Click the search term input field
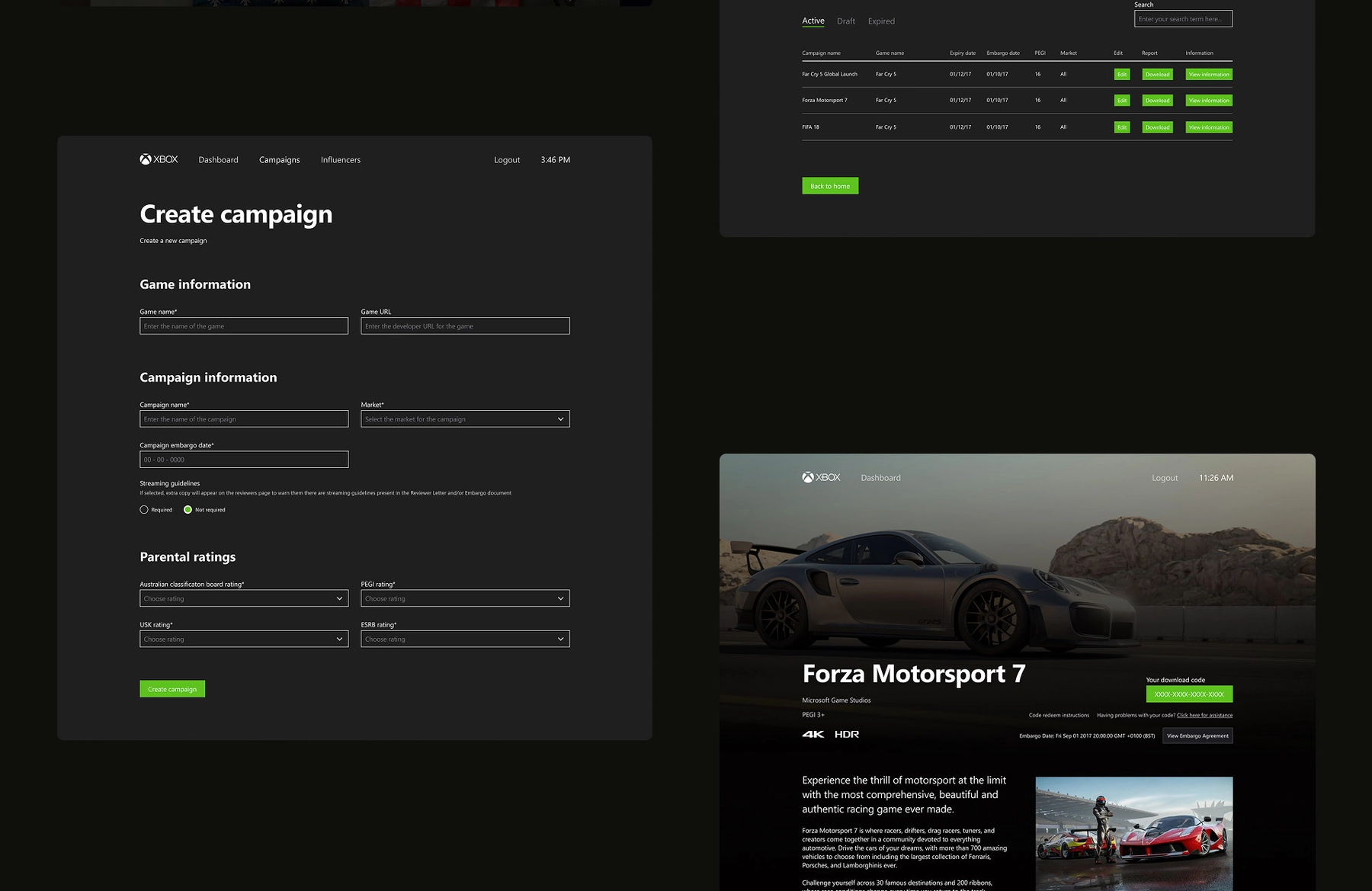The width and height of the screenshot is (1372, 891). [x=1183, y=18]
